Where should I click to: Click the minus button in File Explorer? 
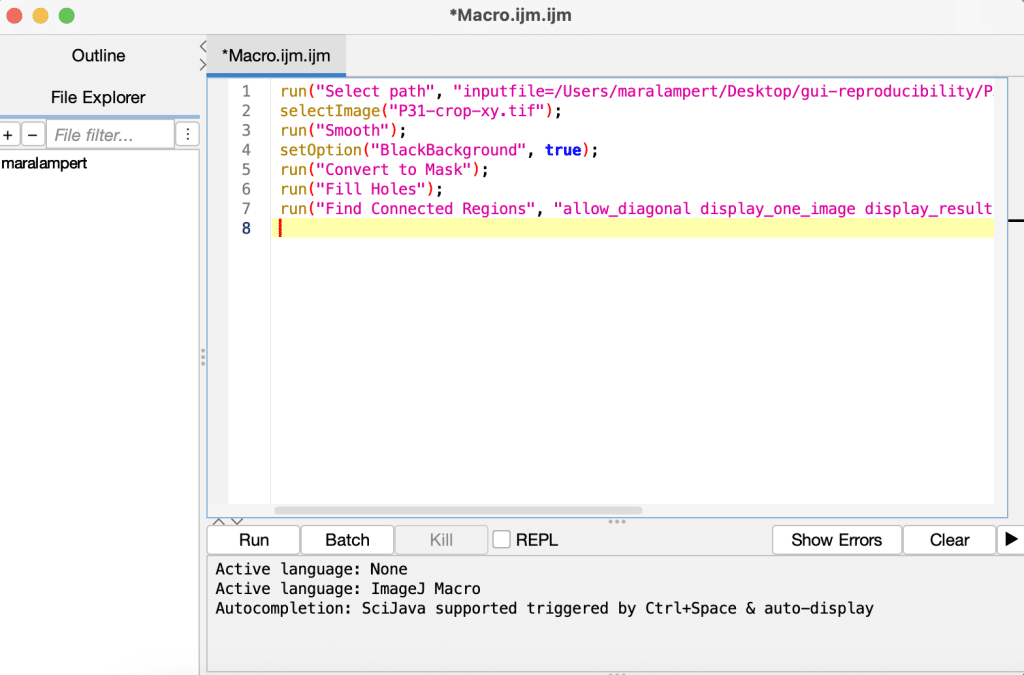[33, 135]
